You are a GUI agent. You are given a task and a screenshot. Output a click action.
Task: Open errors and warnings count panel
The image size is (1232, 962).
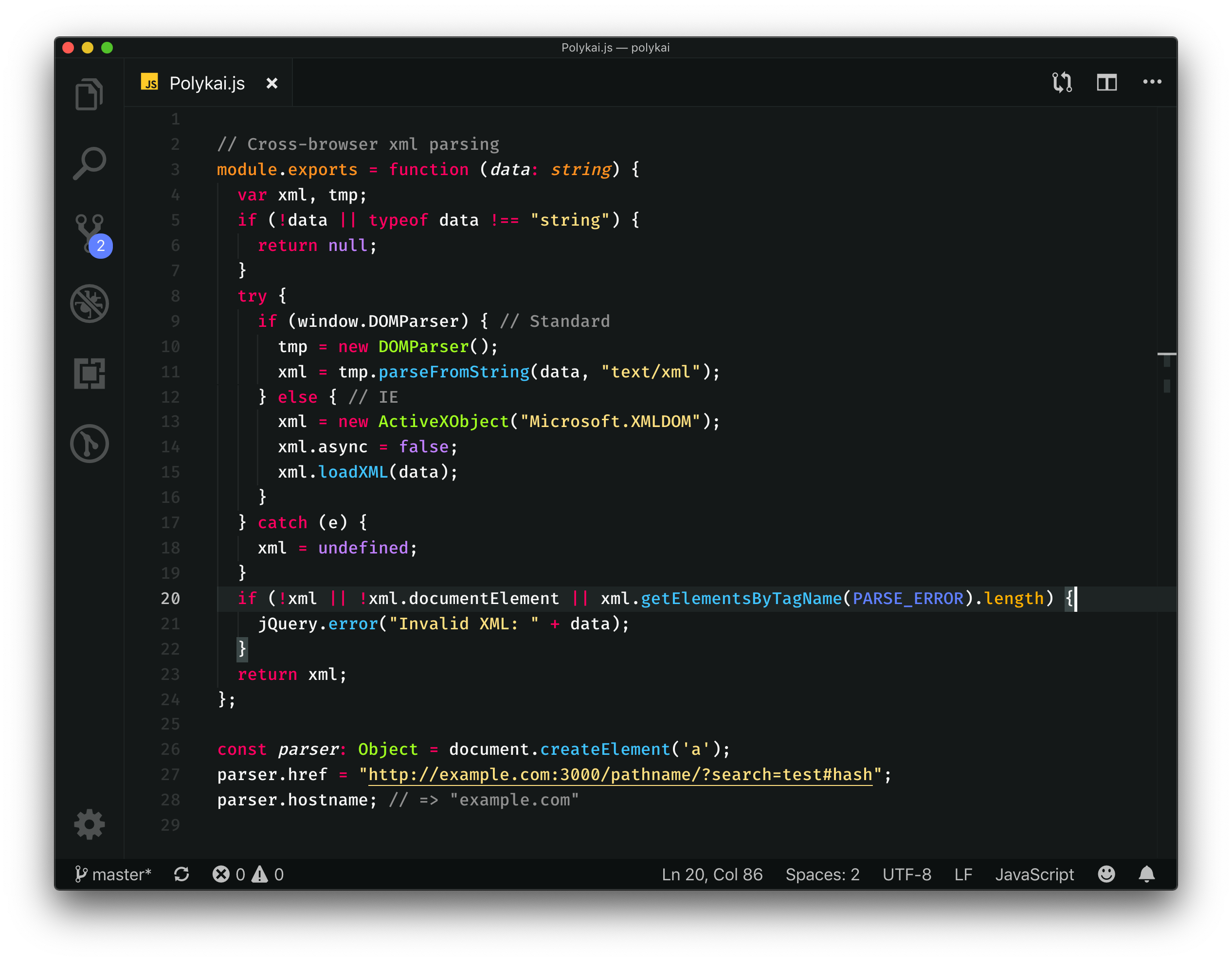click(248, 874)
